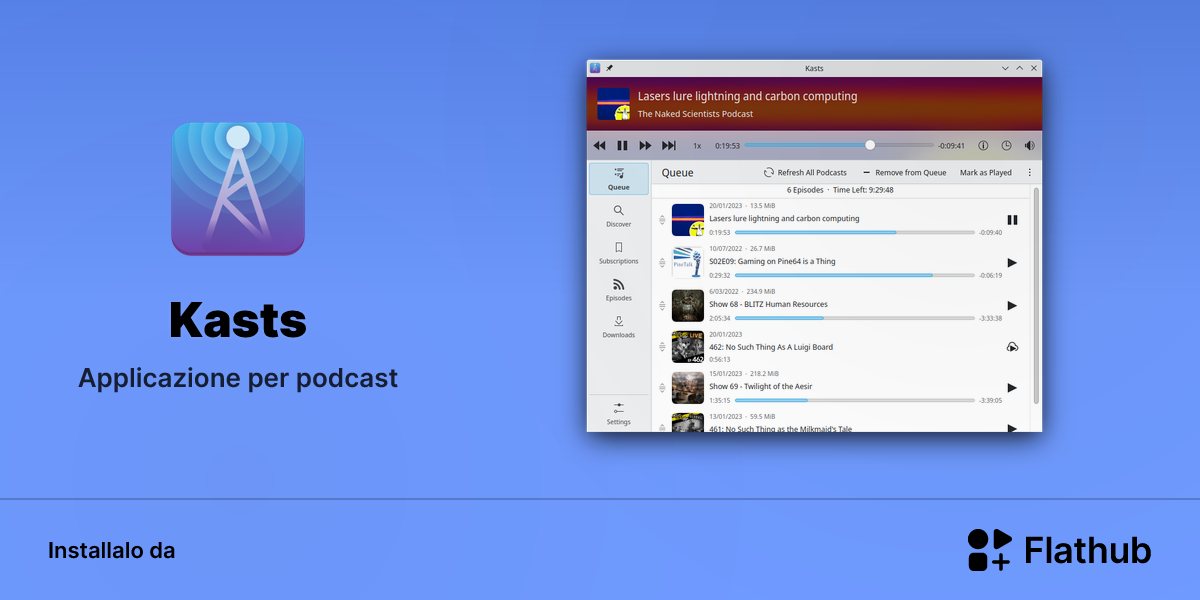Open the sleep timer clock icon
Viewport: 1200px width, 600px height.
coord(1007,145)
